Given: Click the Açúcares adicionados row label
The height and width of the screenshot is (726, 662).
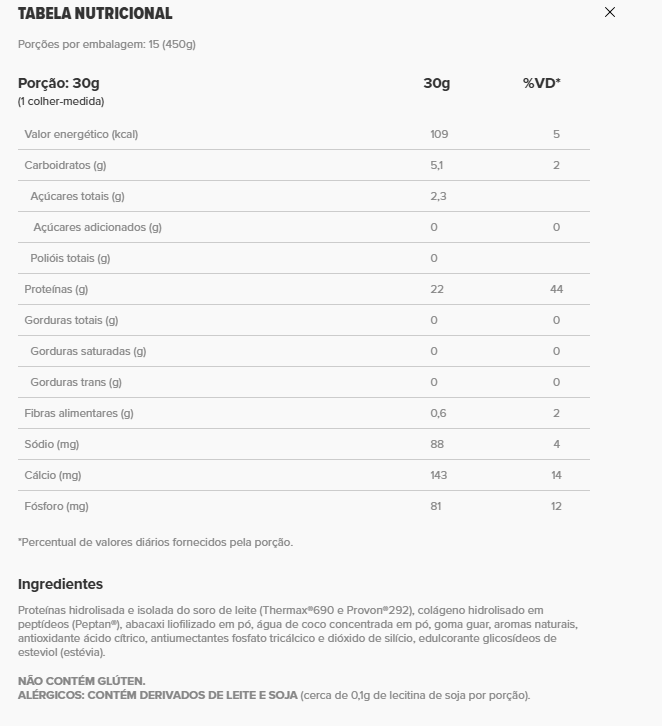Looking at the screenshot, I should [97, 227].
